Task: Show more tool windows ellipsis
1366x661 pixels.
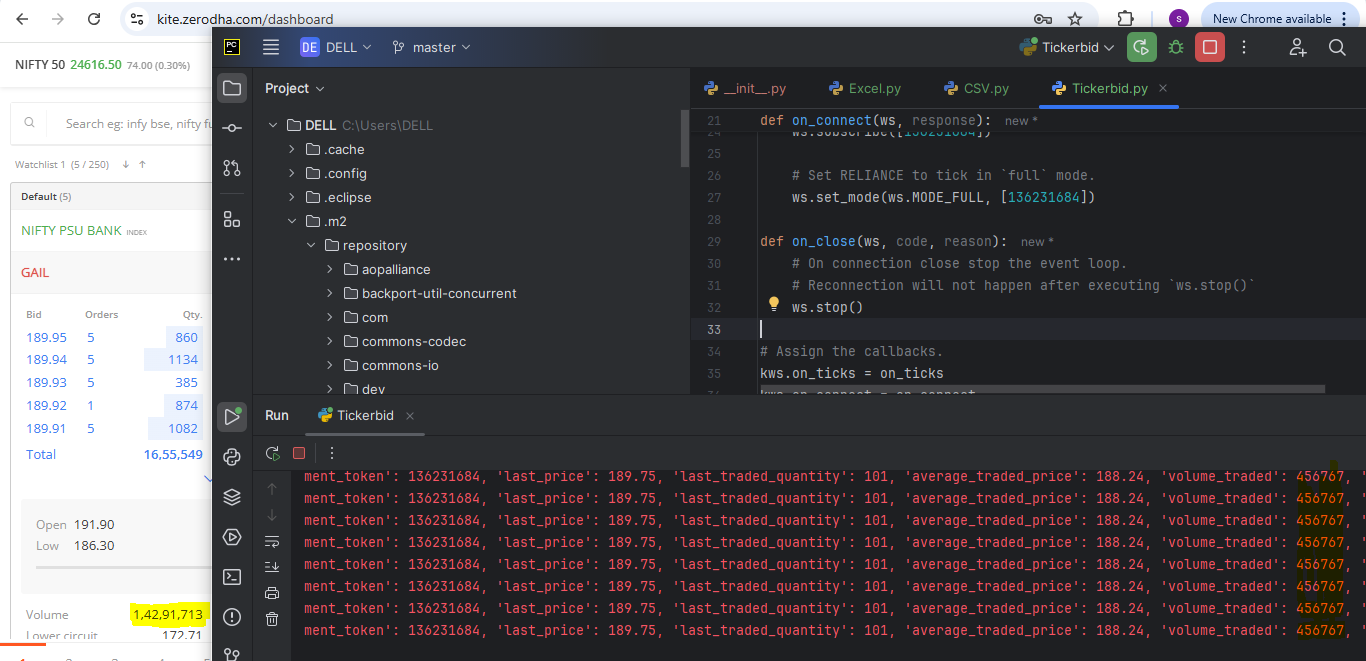Action: pos(232,259)
